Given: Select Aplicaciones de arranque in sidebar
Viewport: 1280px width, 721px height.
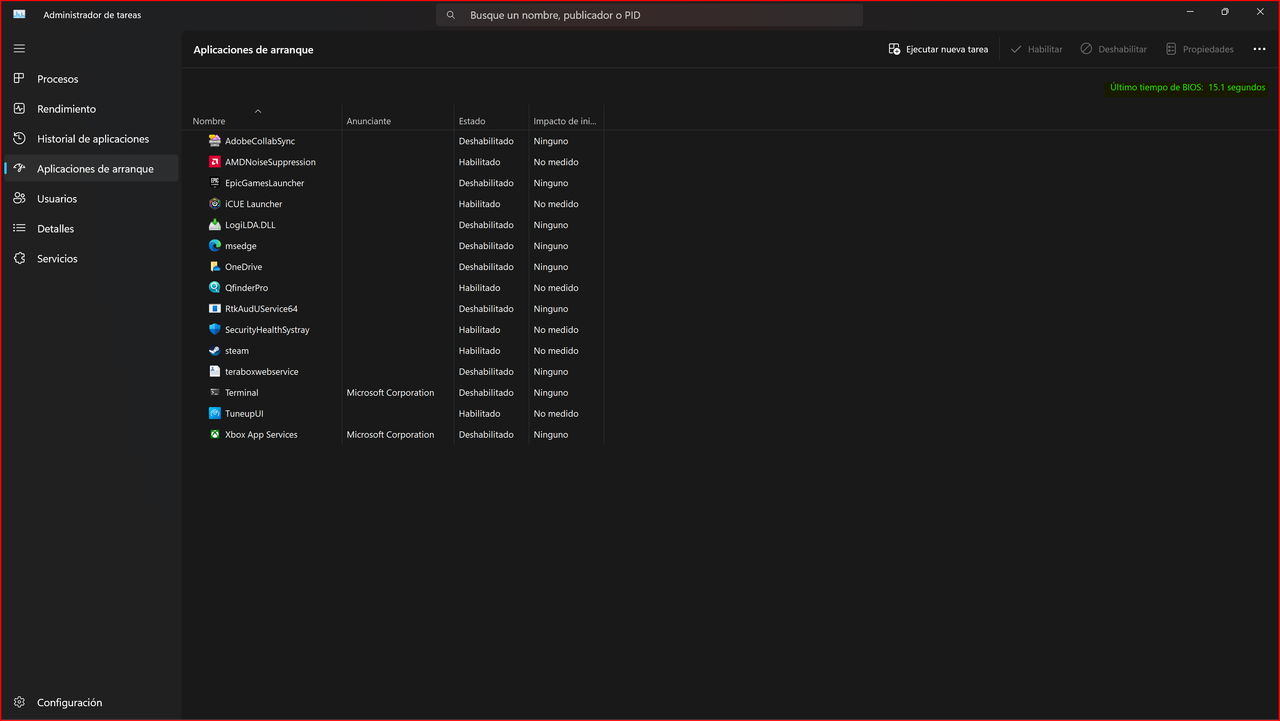Looking at the screenshot, I should (90, 169).
